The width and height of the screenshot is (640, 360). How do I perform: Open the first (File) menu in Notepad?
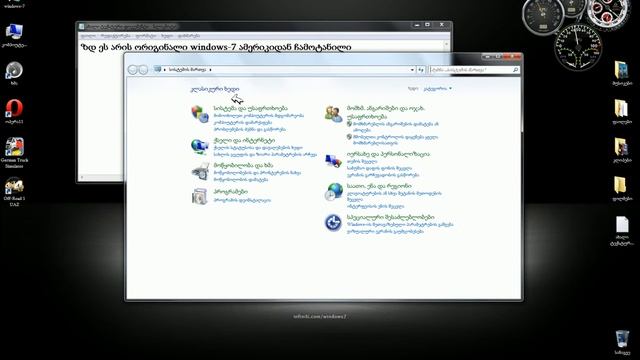pyautogui.click(x=88, y=36)
